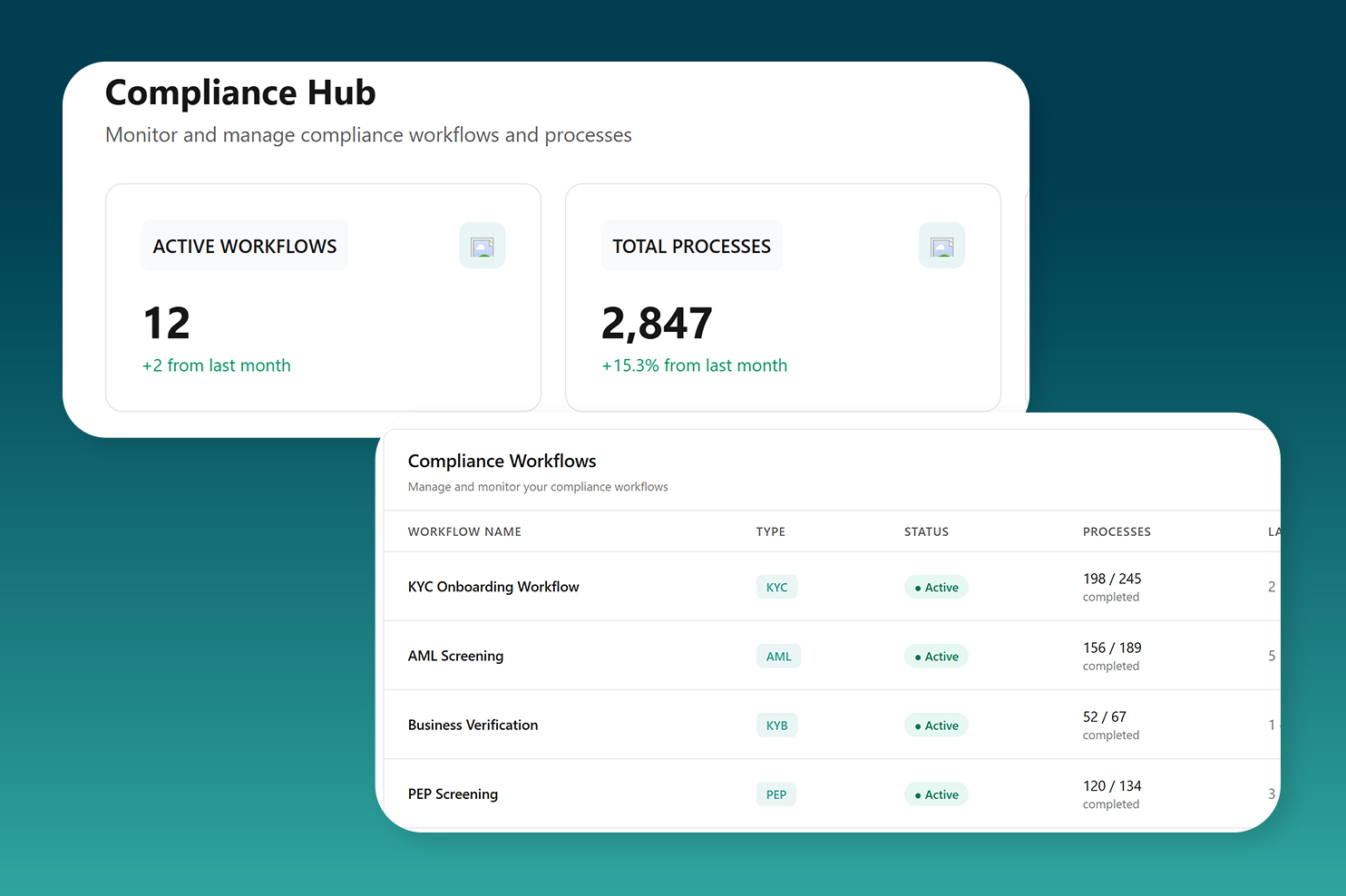The width and height of the screenshot is (1346, 896).
Task: Click the Active Workflows label
Action: click(244, 246)
